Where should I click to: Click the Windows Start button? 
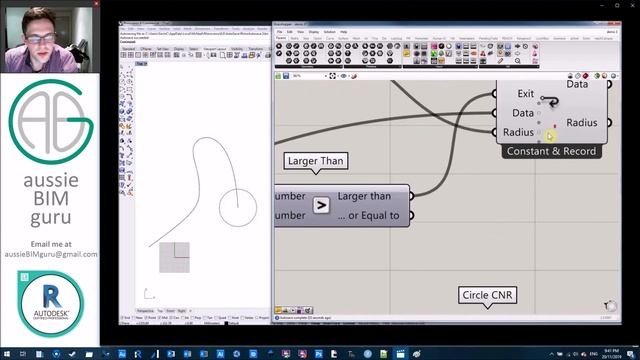coord(7,354)
